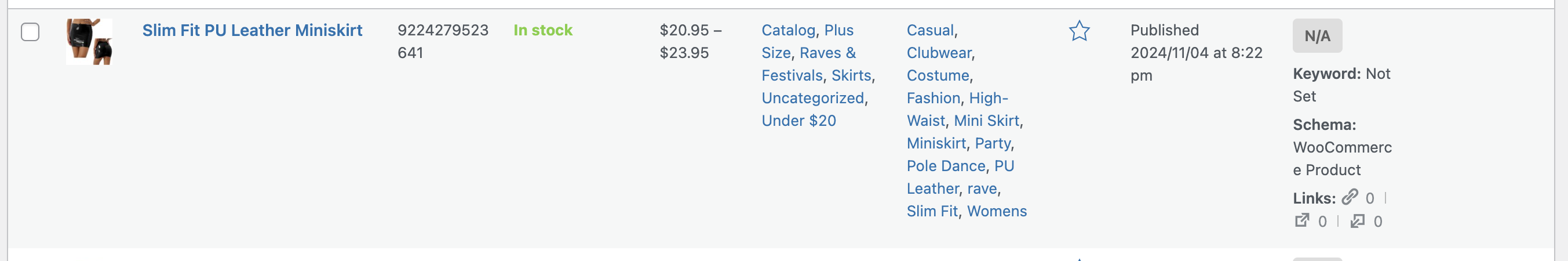Select the Slim Fit PU Leather Miniskirt checkbox
The image size is (1568, 261).
pos(31,32)
